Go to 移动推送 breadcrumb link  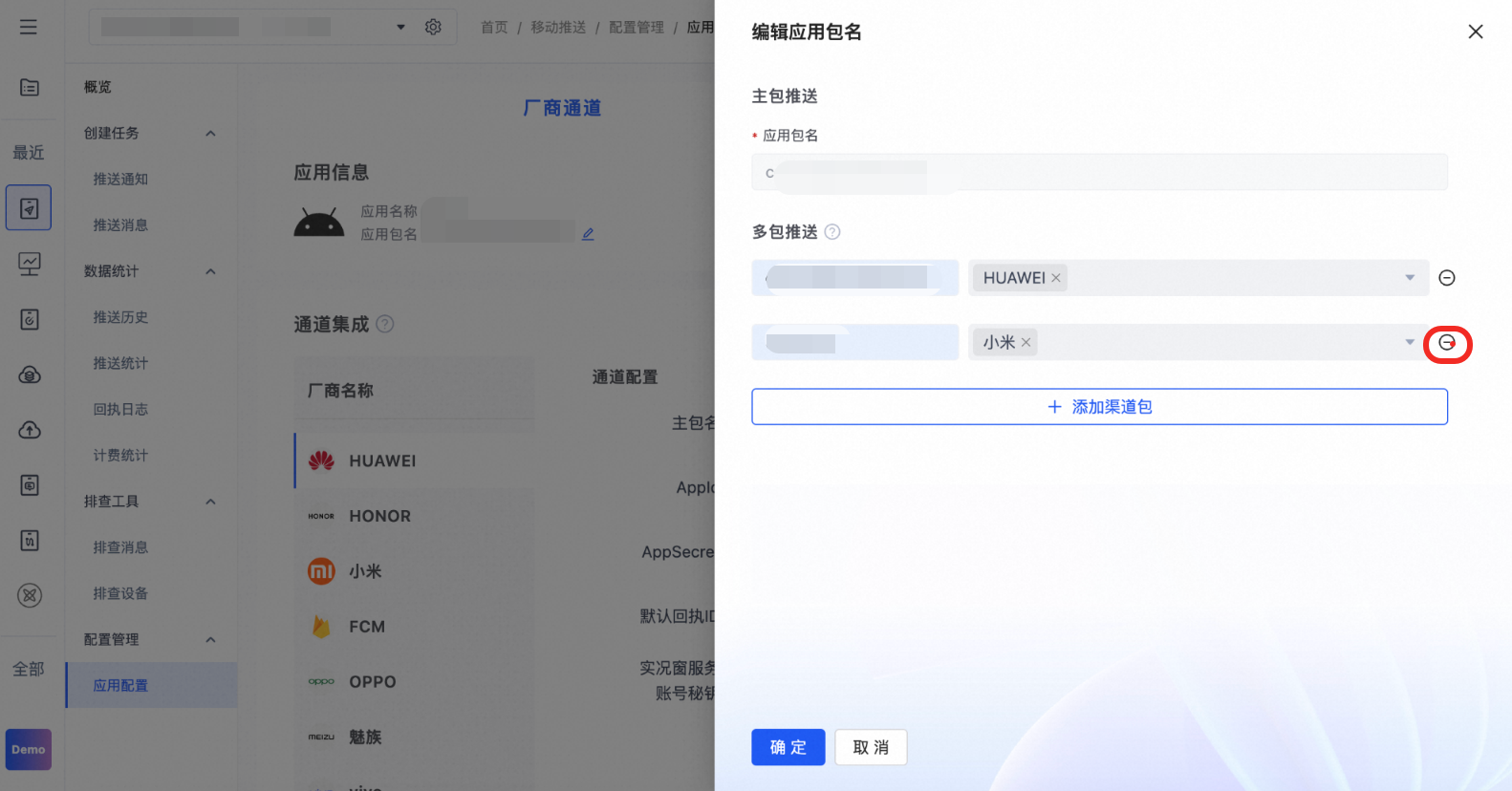click(558, 27)
